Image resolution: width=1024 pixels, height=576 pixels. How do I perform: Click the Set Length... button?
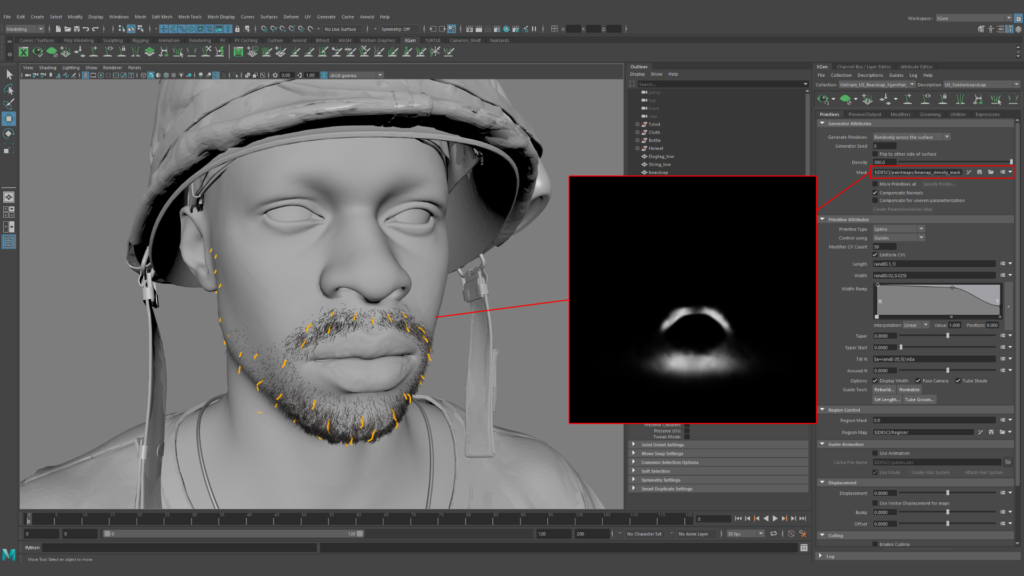[886, 399]
